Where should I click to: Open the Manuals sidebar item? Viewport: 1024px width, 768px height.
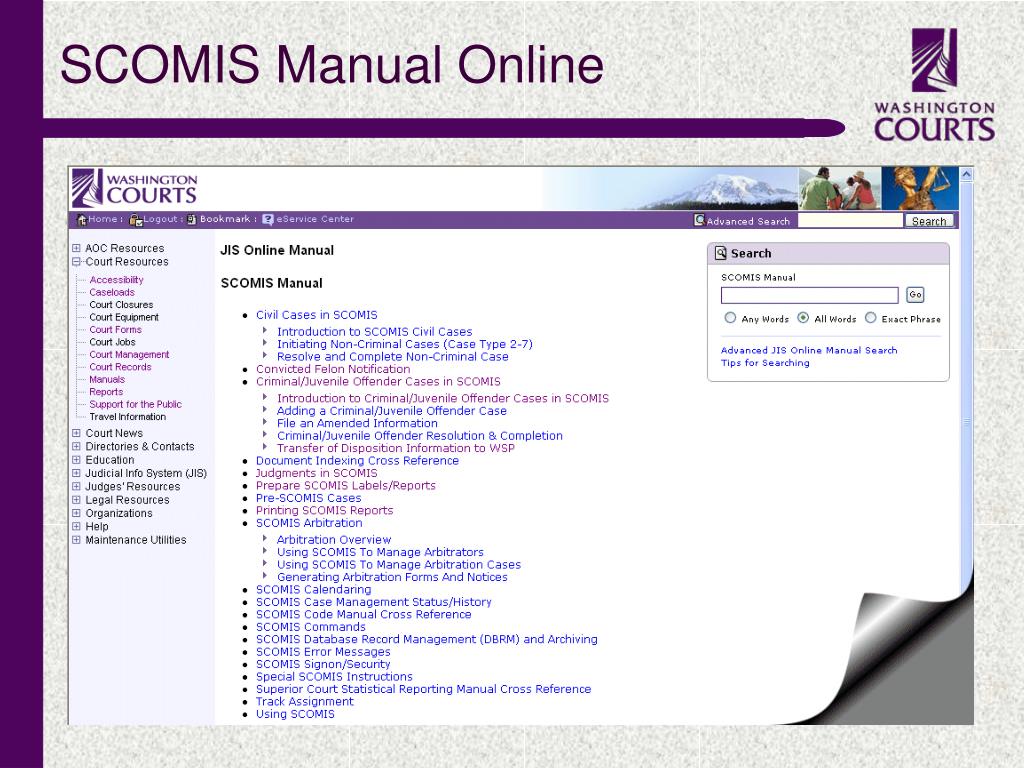[x=107, y=379]
